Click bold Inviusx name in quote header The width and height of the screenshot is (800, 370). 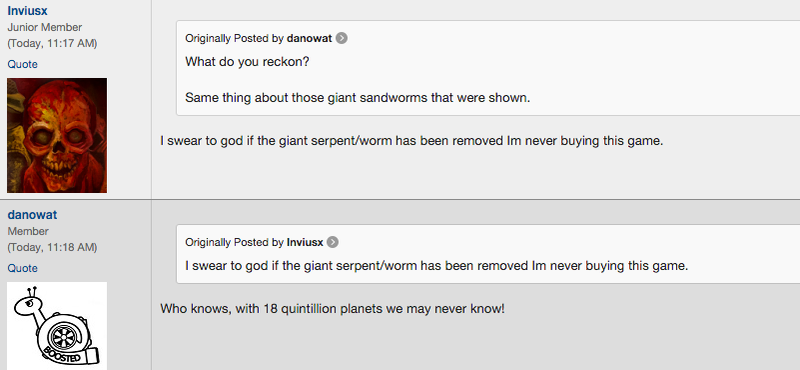(305, 242)
